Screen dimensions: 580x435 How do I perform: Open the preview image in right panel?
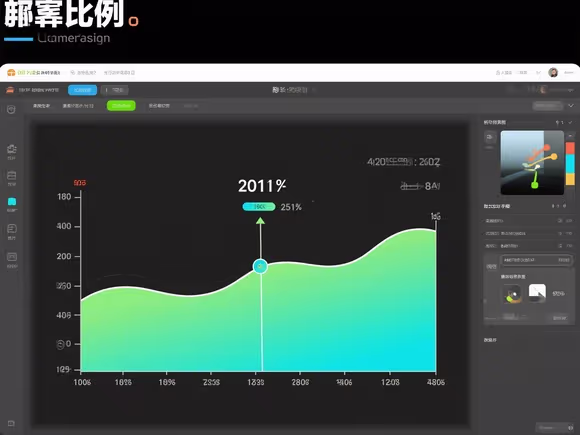(x=532, y=162)
